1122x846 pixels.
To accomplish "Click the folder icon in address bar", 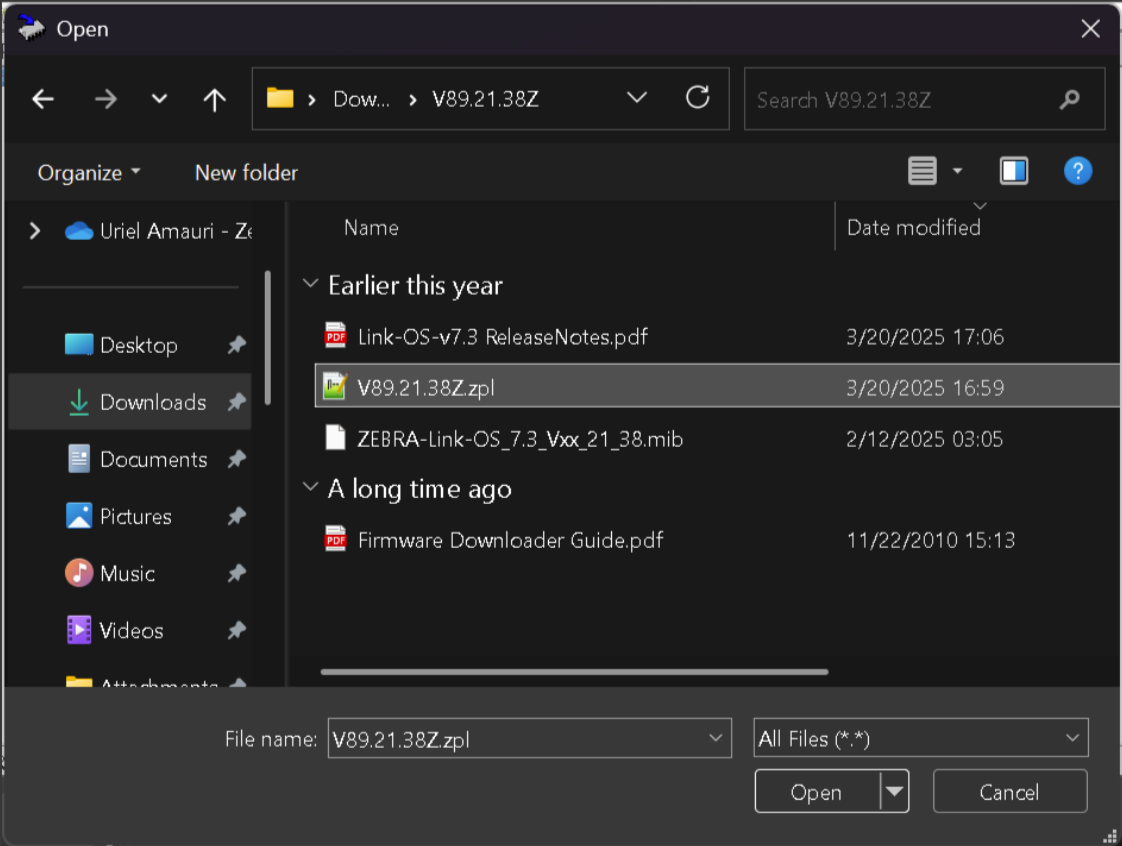I will click(280, 98).
